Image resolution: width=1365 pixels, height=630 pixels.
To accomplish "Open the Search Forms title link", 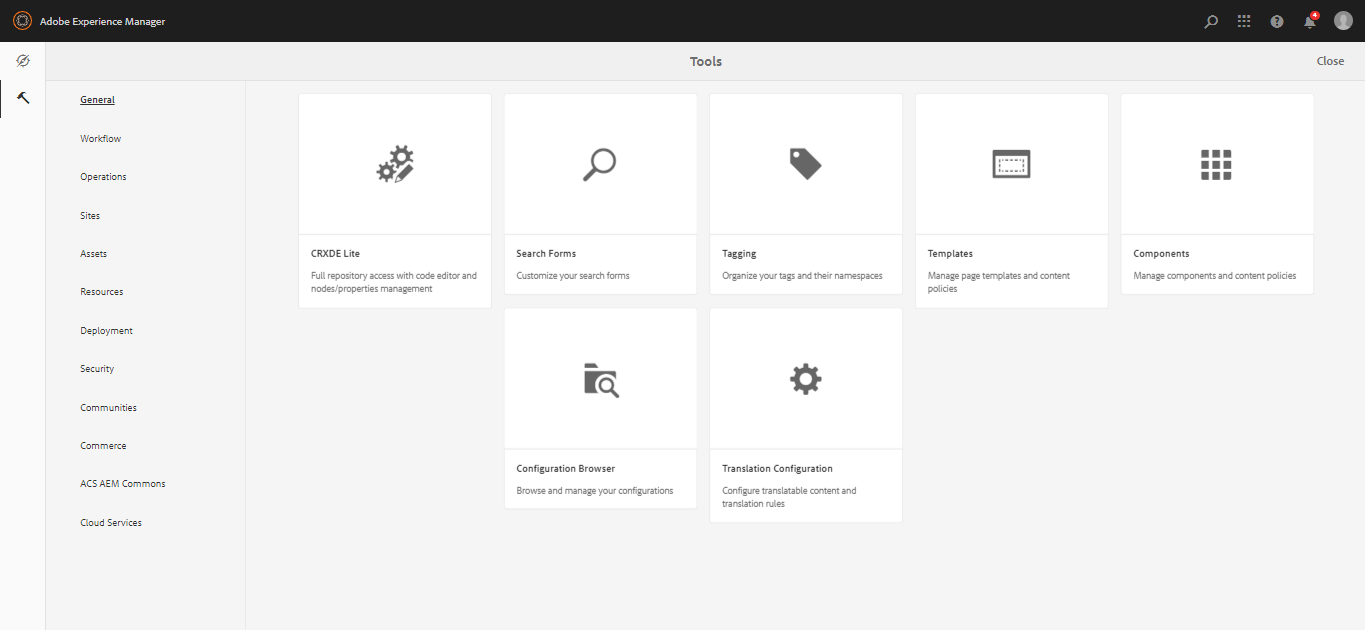I will (546, 254).
